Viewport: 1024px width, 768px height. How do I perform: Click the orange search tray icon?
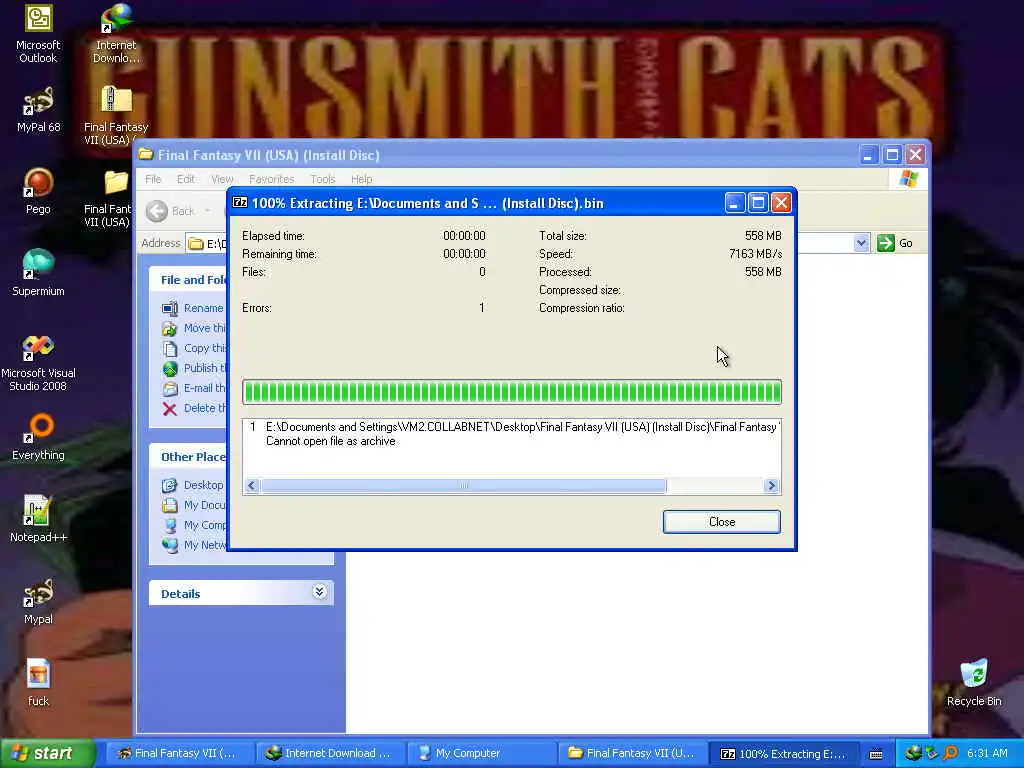[x=950, y=753]
